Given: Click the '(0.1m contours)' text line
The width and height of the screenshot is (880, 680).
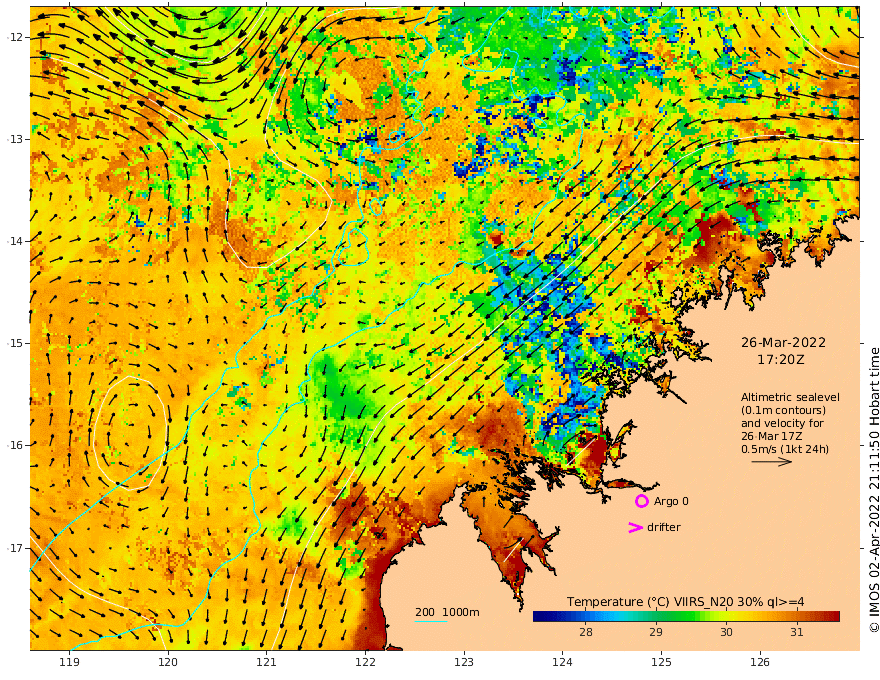Looking at the screenshot, I should click(x=783, y=410).
